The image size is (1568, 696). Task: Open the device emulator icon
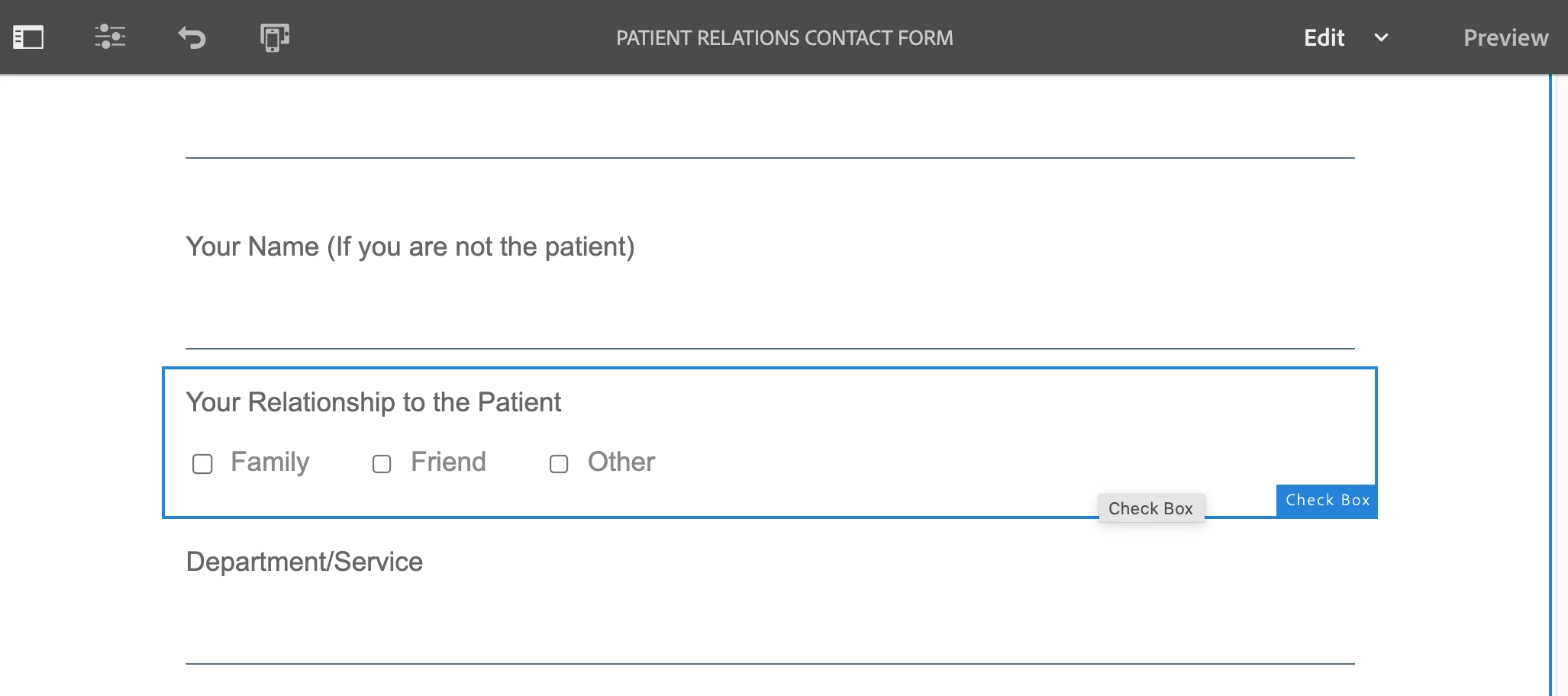(274, 37)
